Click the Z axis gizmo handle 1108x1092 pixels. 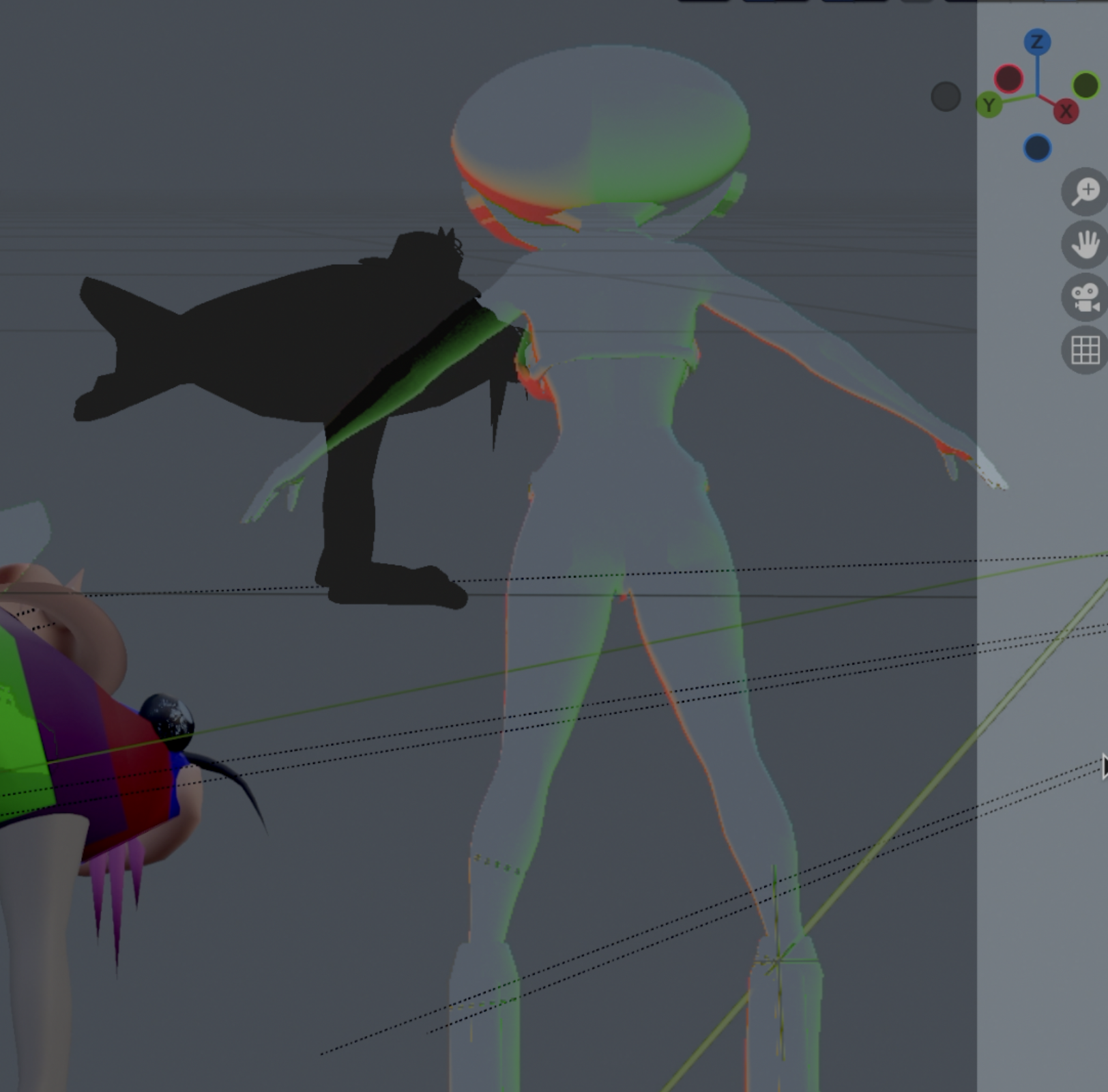tap(1037, 42)
